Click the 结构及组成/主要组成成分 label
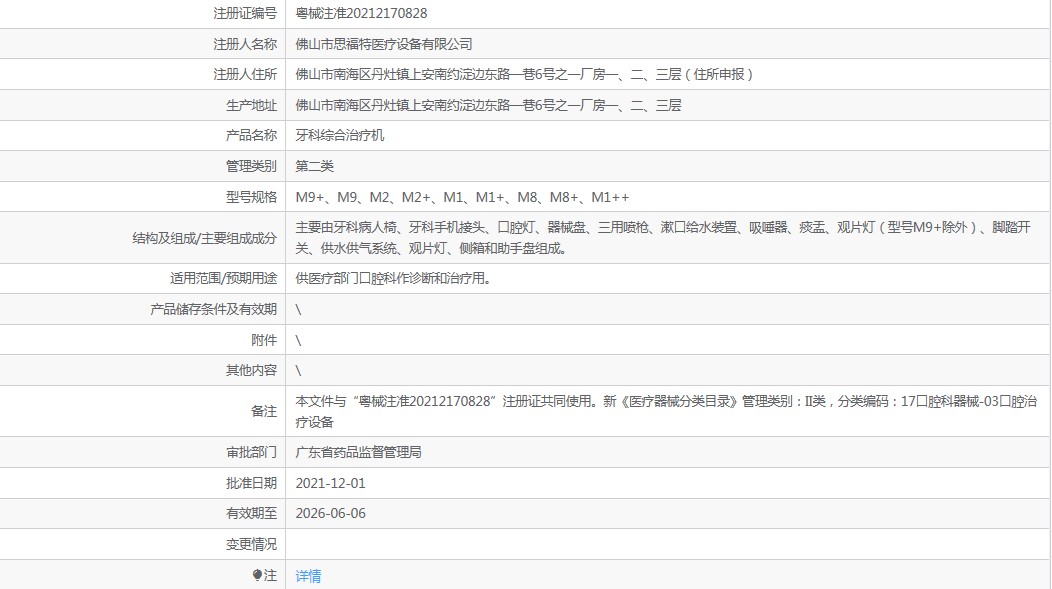The image size is (1052, 589). [x=205, y=238]
